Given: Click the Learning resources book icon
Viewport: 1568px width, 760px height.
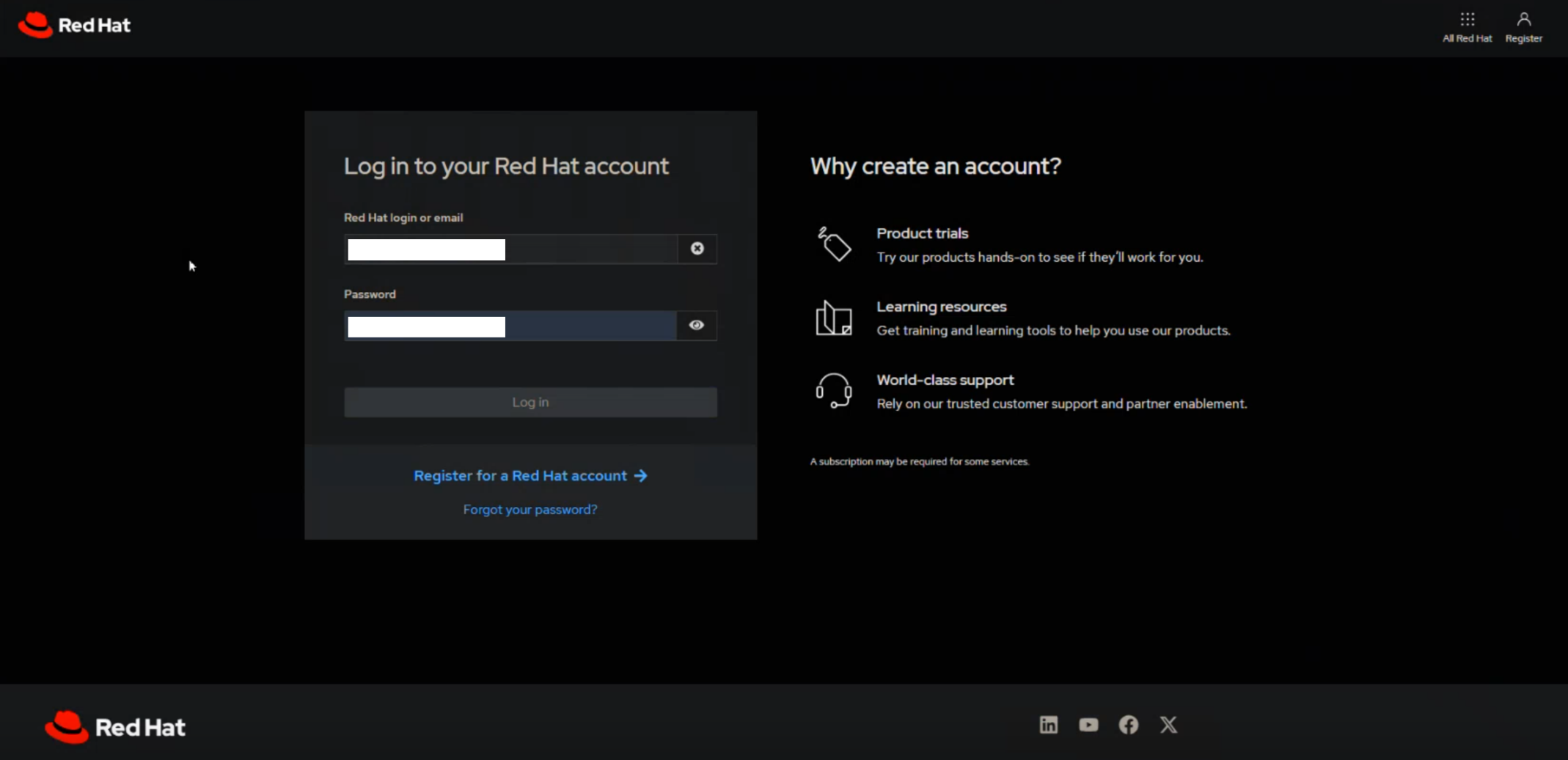Looking at the screenshot, I should click(834, 318).
